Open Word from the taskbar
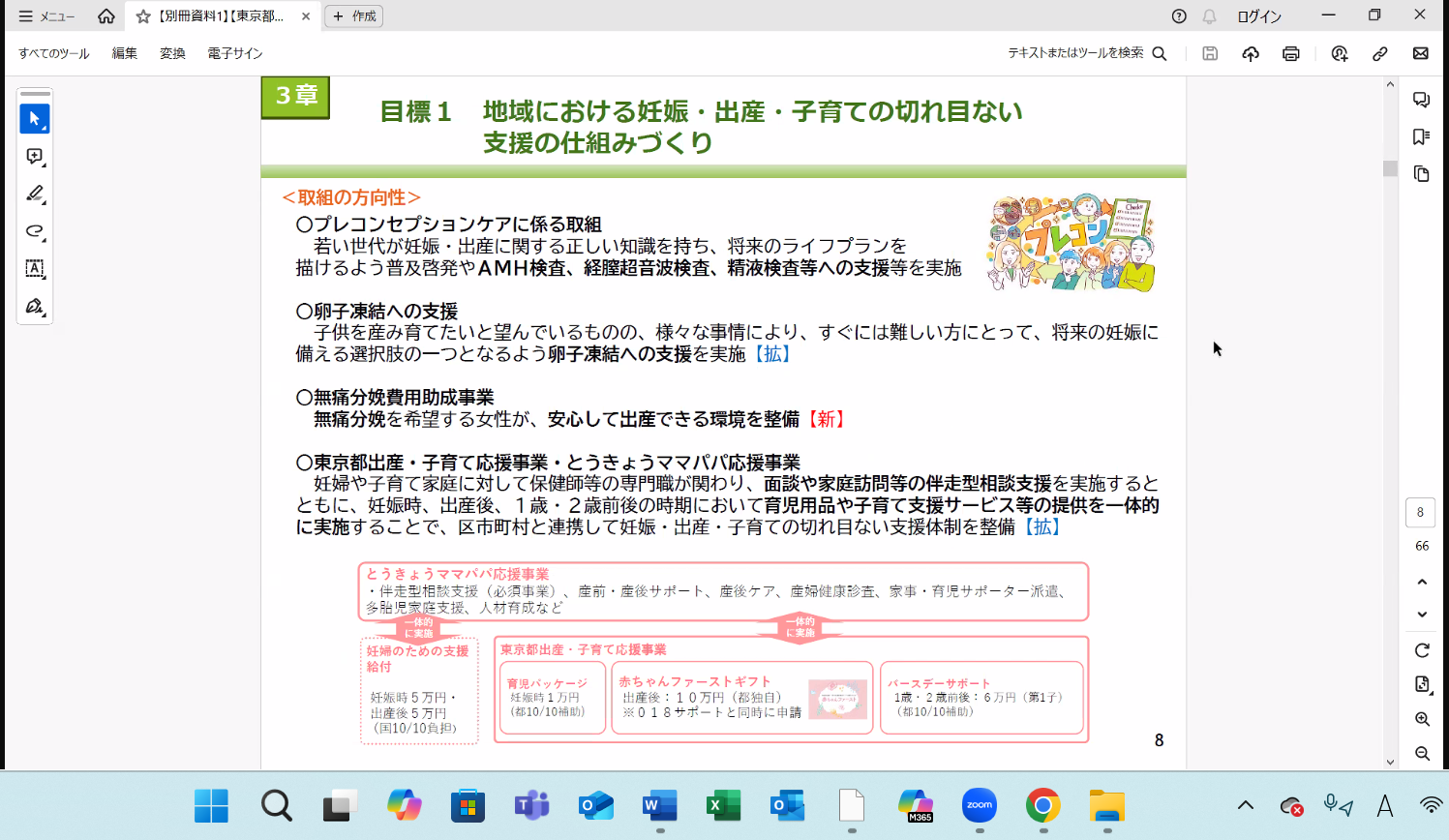This screenshot has height=840, width=1449. click(x=659, y=805)
